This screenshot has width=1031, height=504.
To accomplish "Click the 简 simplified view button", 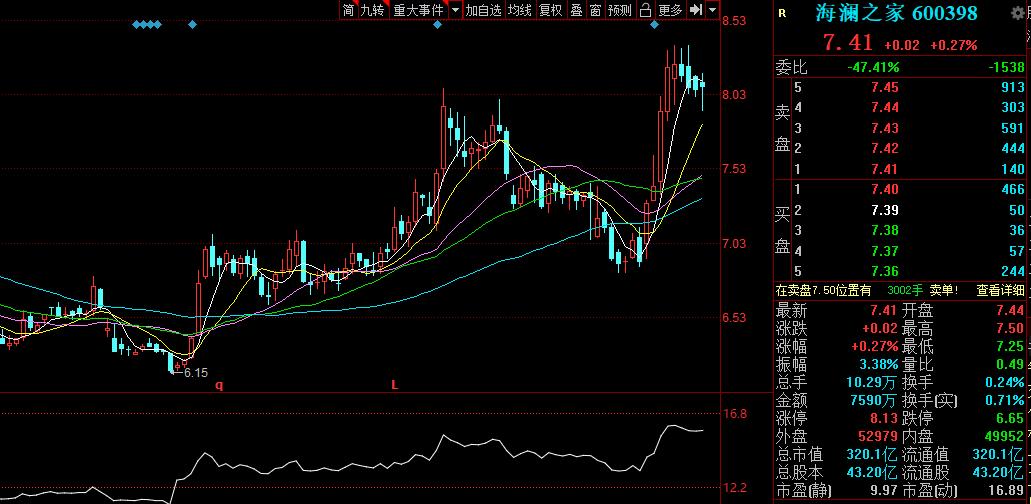I will pos(348,10).
